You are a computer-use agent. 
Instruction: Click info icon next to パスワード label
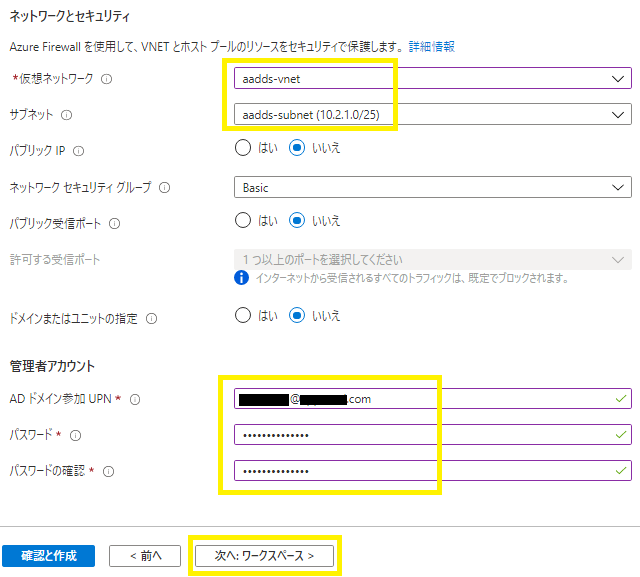pos(76,435)
